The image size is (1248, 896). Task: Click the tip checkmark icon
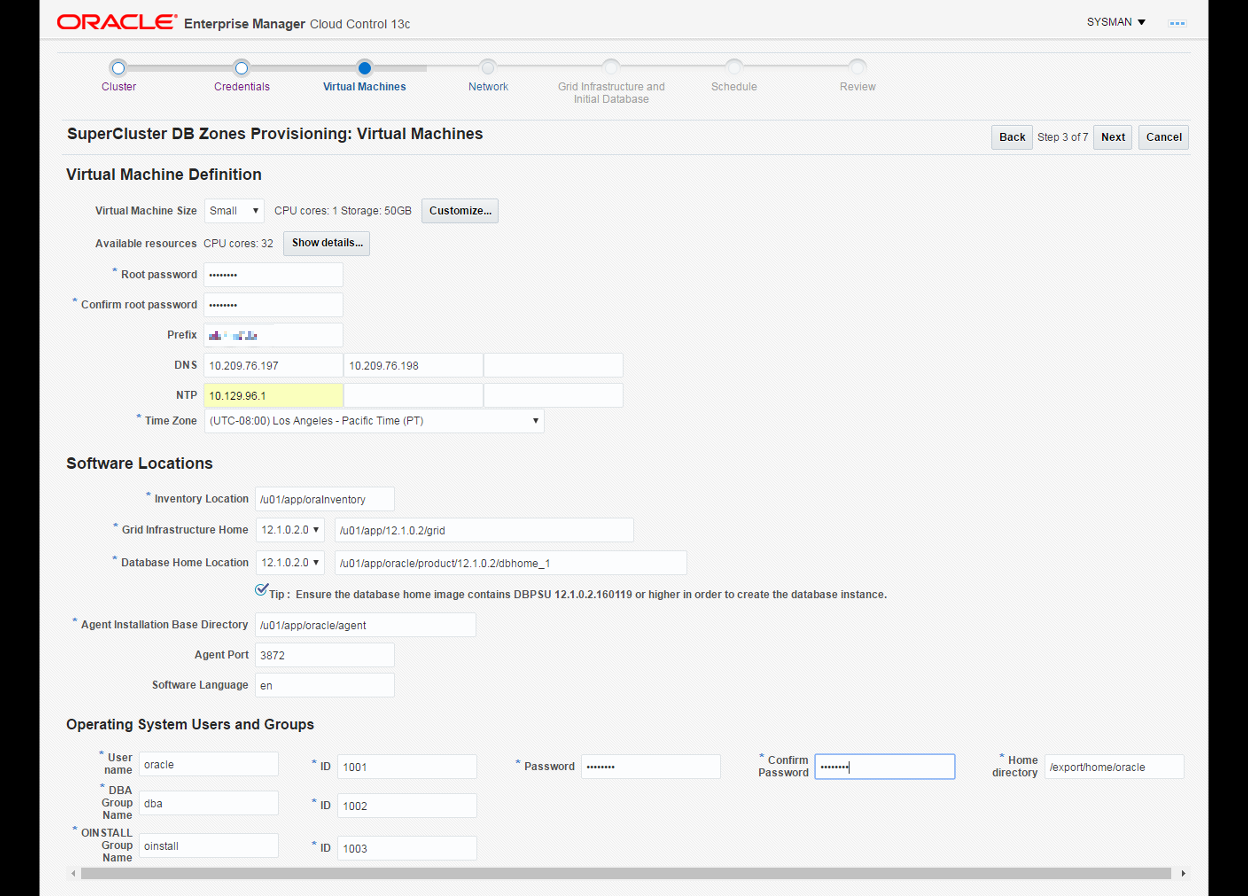(x=262, y=590)
